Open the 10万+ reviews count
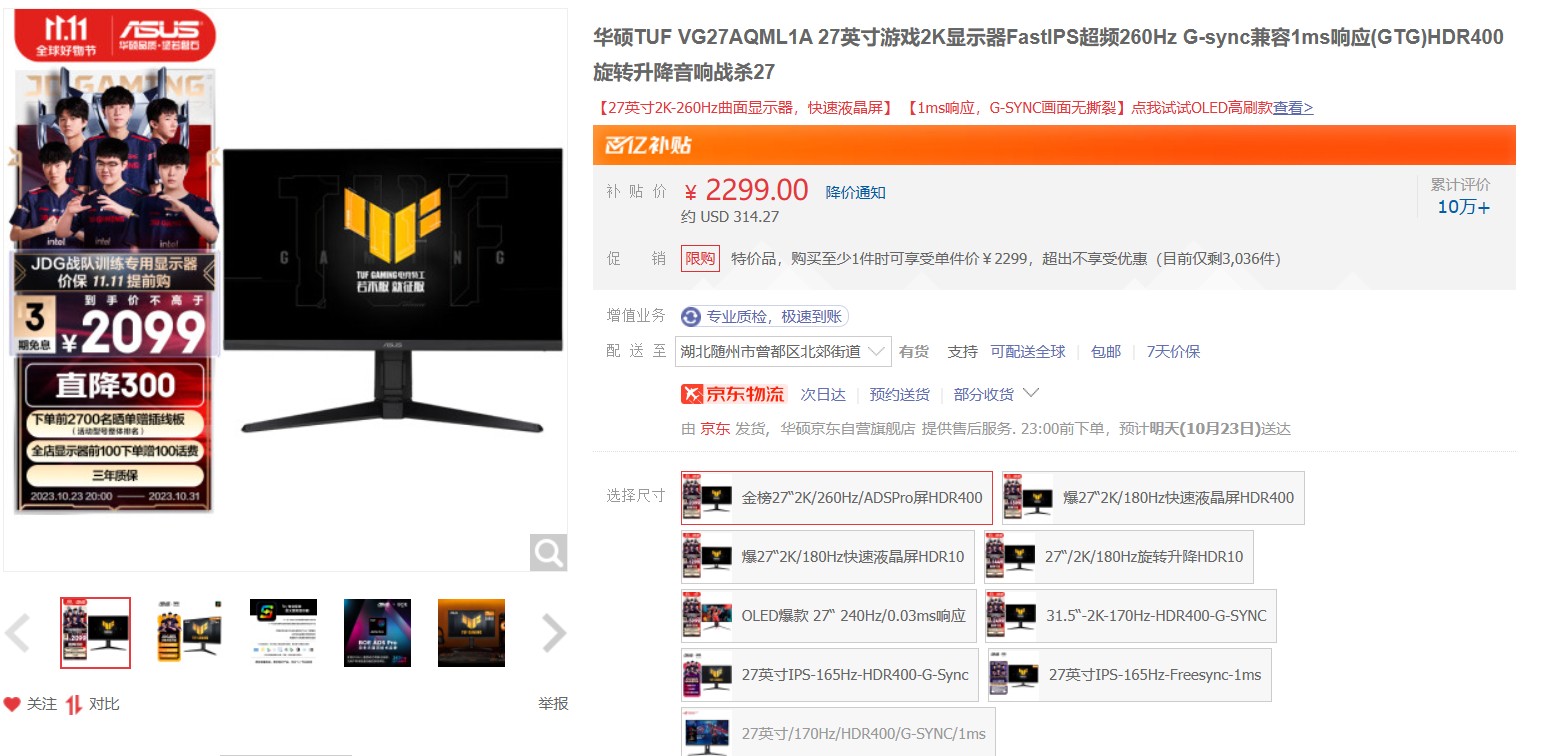The width and height of the screenshot is (1552, 756). (1463, 207)
